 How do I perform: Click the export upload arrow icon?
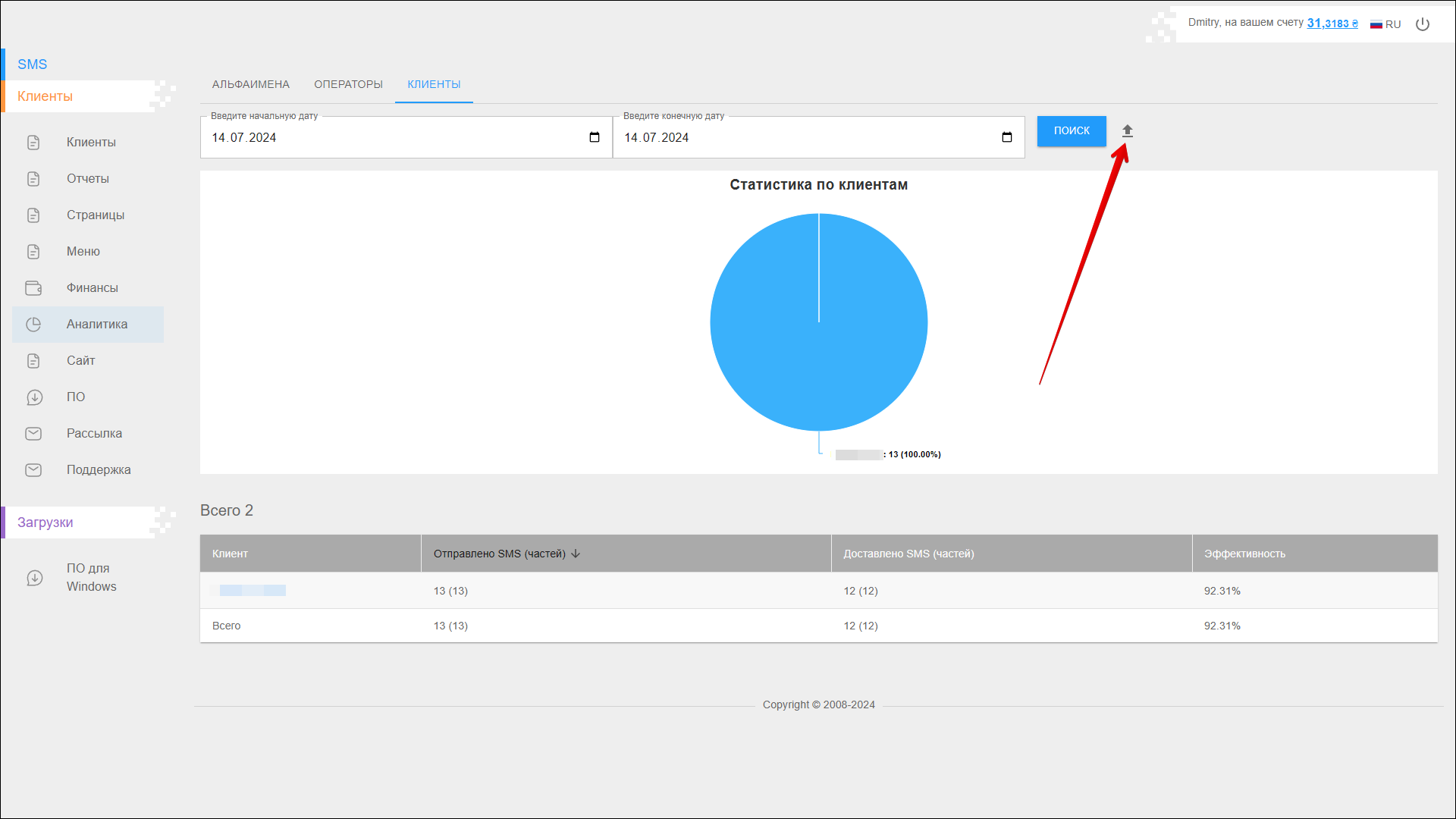click(x=1127, y=131)
